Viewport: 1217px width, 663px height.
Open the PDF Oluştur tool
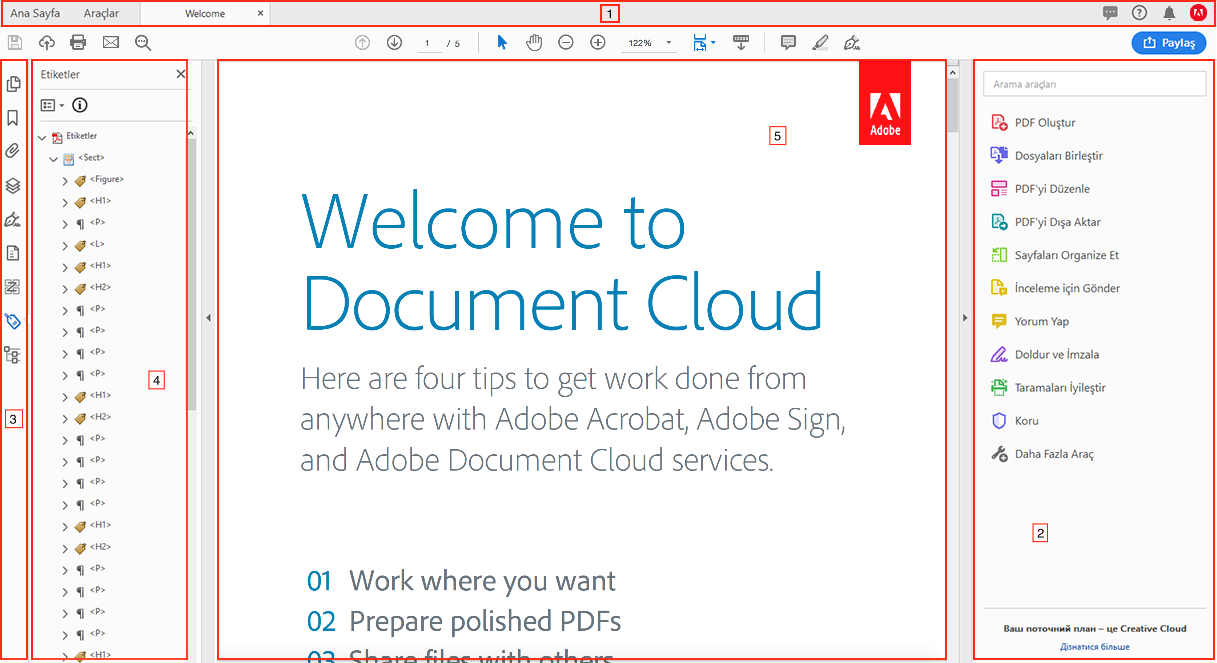pos(1044,123)
